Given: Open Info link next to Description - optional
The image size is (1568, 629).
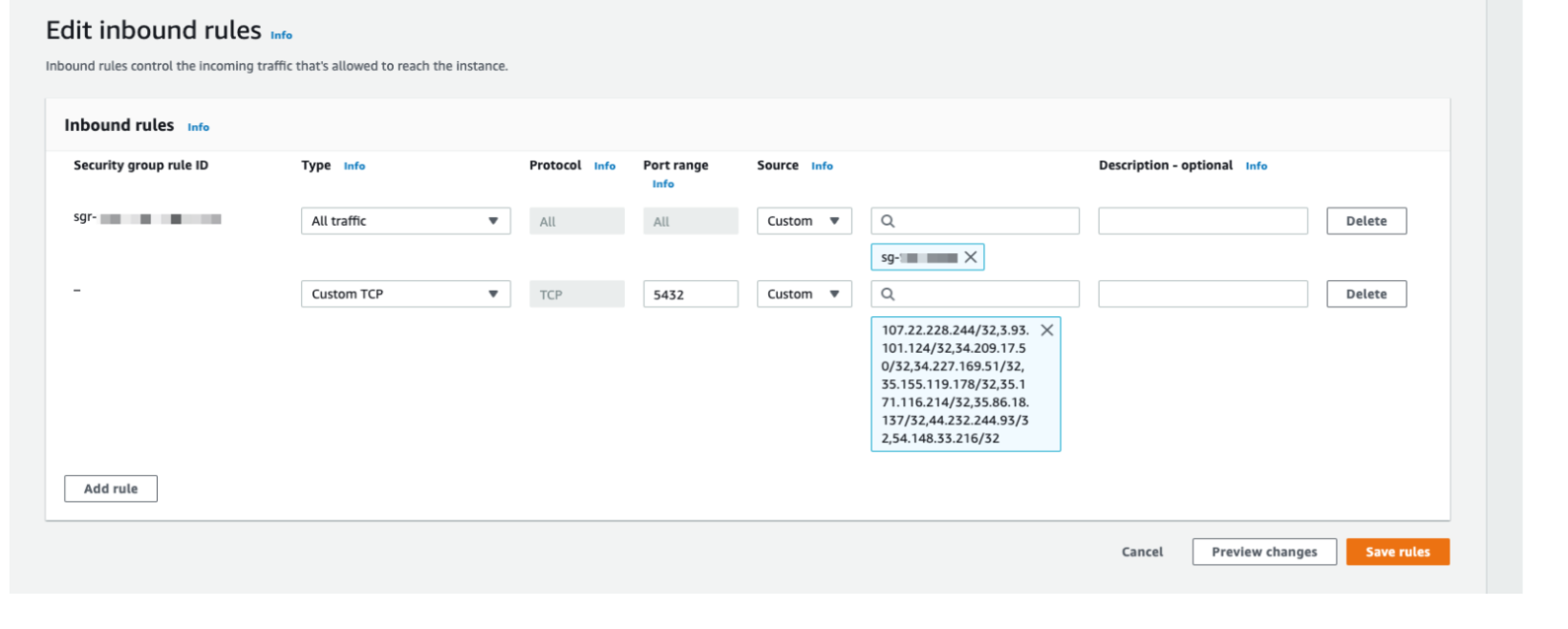Looking at the screenshot, I should [1256, 166].
